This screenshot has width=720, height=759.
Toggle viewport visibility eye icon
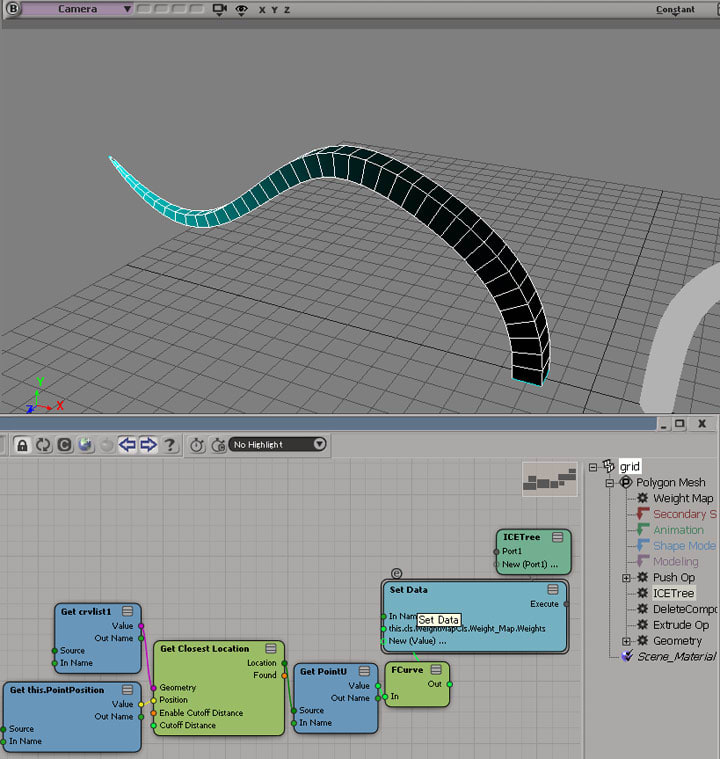(240, 9)
